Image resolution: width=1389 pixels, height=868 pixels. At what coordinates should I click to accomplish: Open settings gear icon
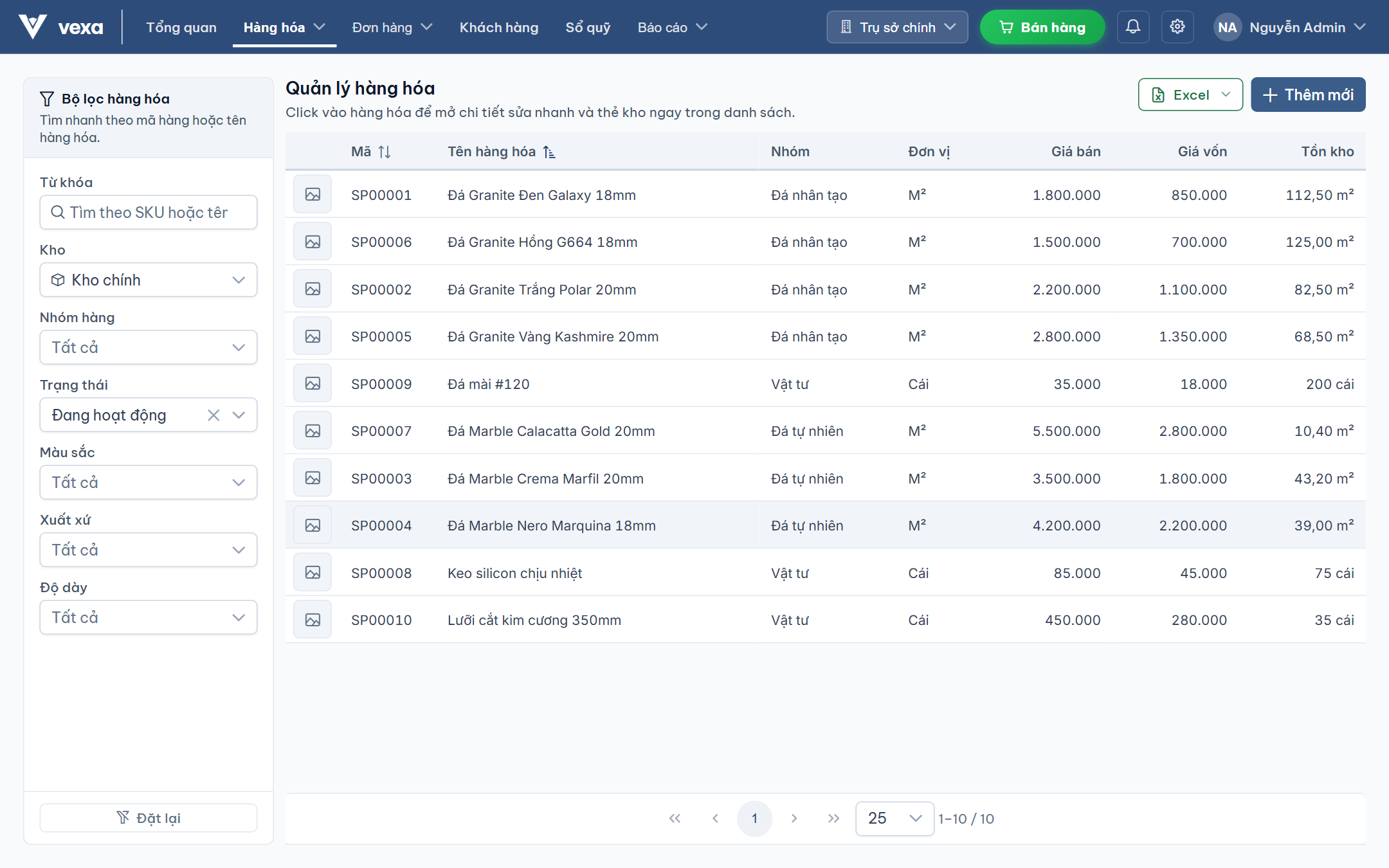click(1177, 27)
